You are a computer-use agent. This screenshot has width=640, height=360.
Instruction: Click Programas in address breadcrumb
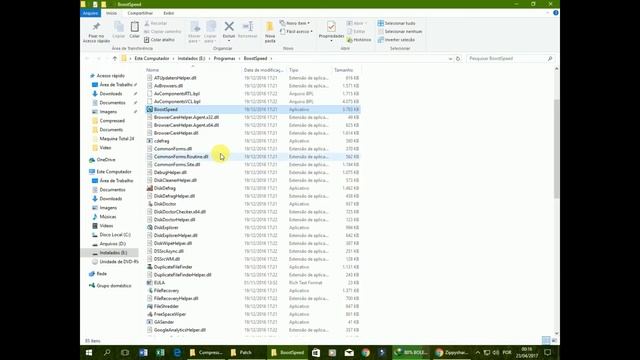(224, 58)
